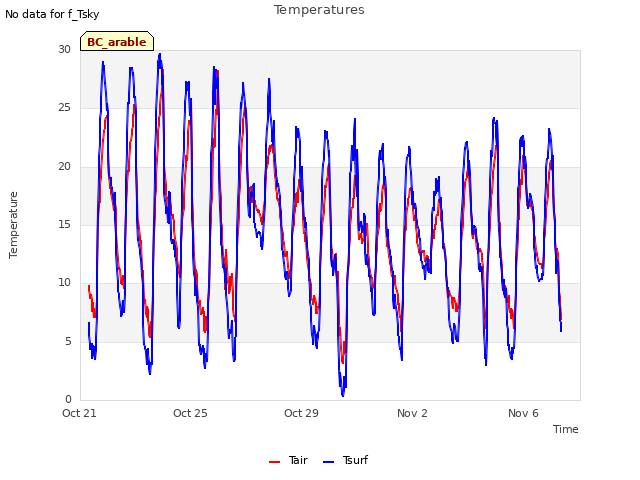Click the Nov 6 x-axis tick label

click(523, 413)
